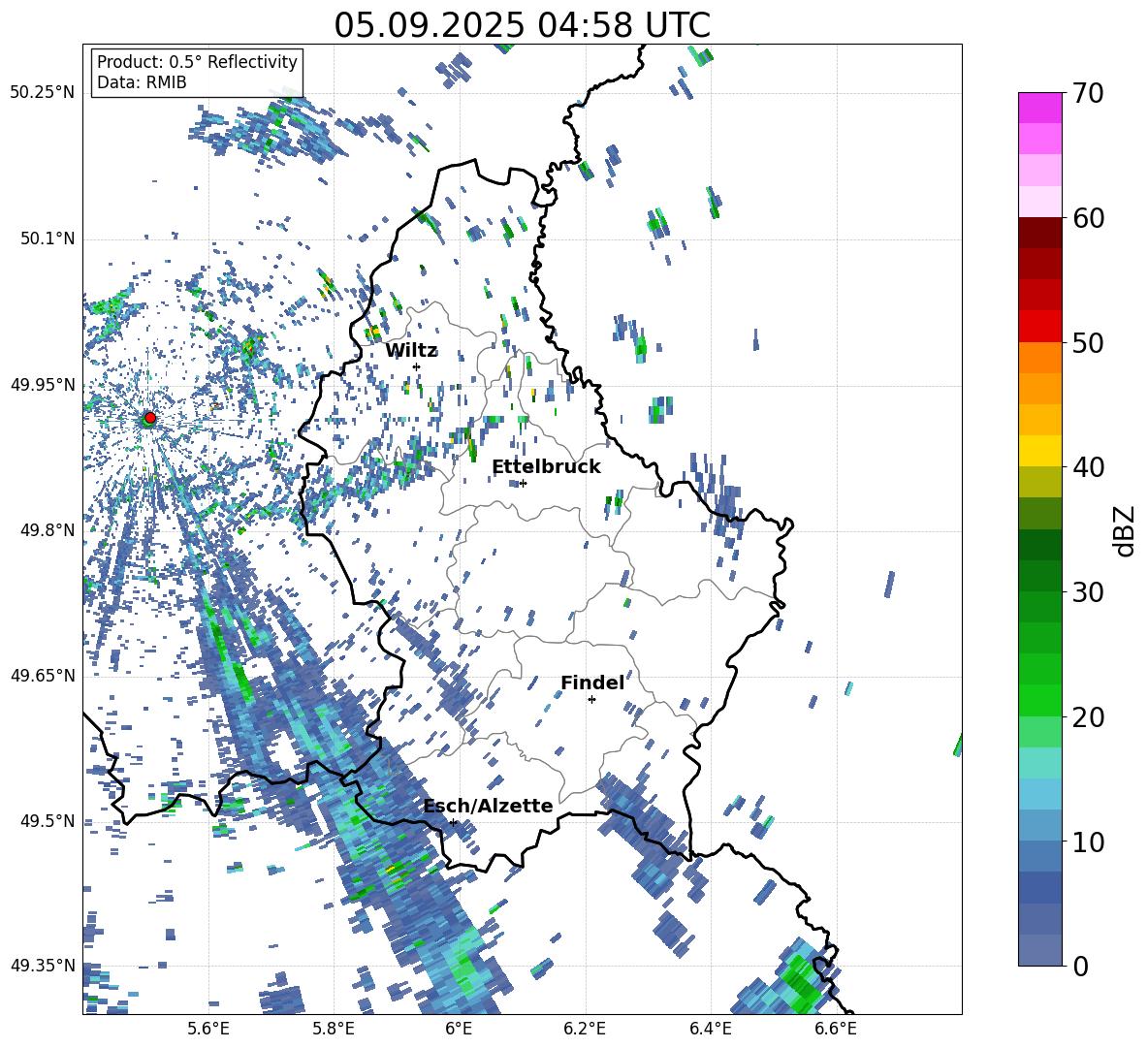Click the 49.8°N latitude label
This screenshot has width=1148, height=1048.
pyautogui.click(x=47, y=530)
